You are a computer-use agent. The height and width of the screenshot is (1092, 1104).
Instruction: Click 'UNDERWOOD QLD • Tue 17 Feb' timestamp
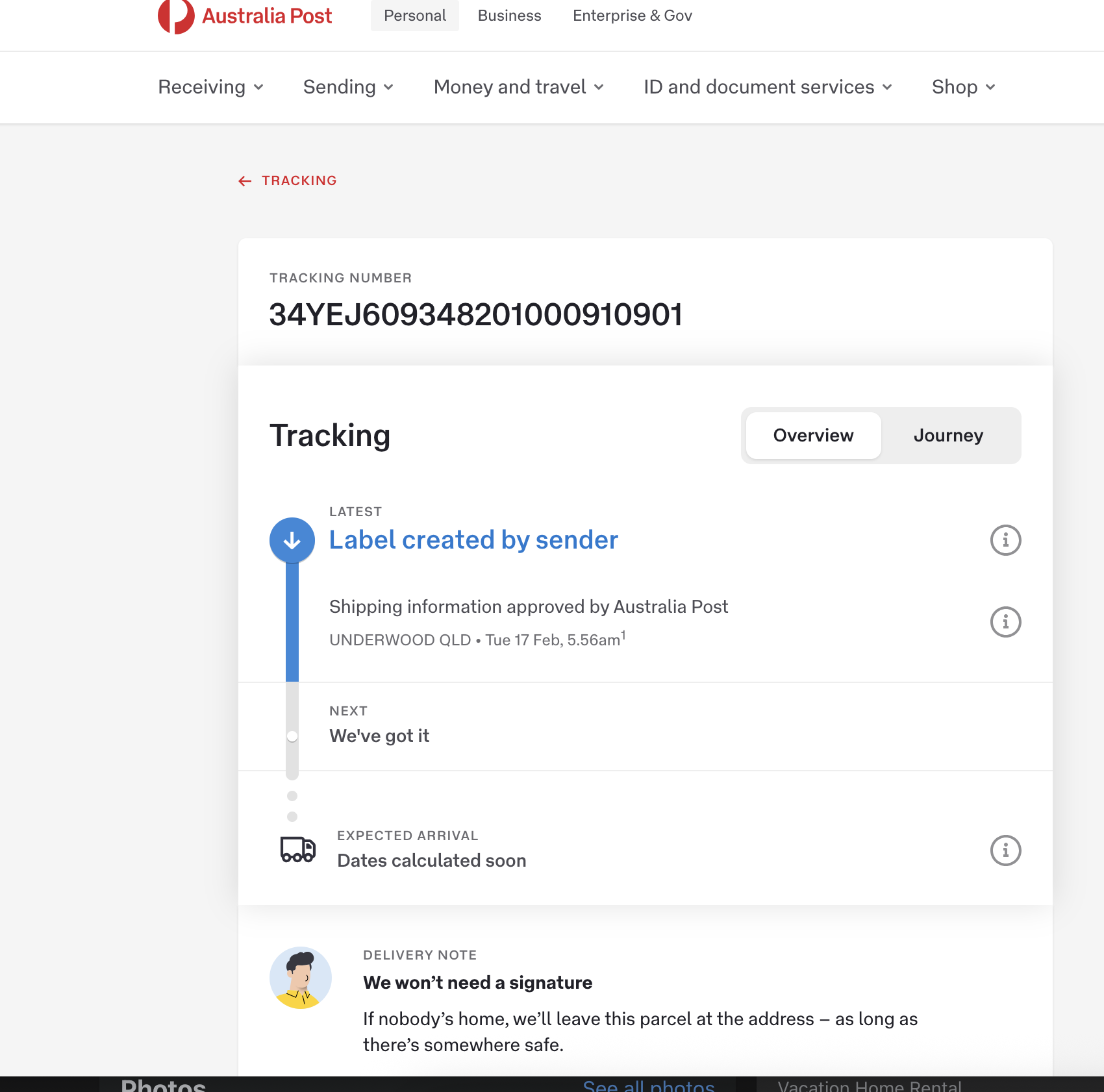pyautogui.click(x=477, y=639)
